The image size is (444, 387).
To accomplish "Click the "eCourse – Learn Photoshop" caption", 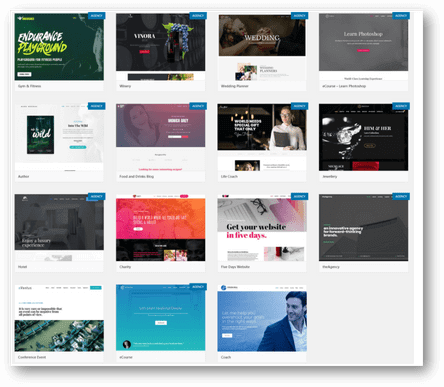I will point(344,86).
